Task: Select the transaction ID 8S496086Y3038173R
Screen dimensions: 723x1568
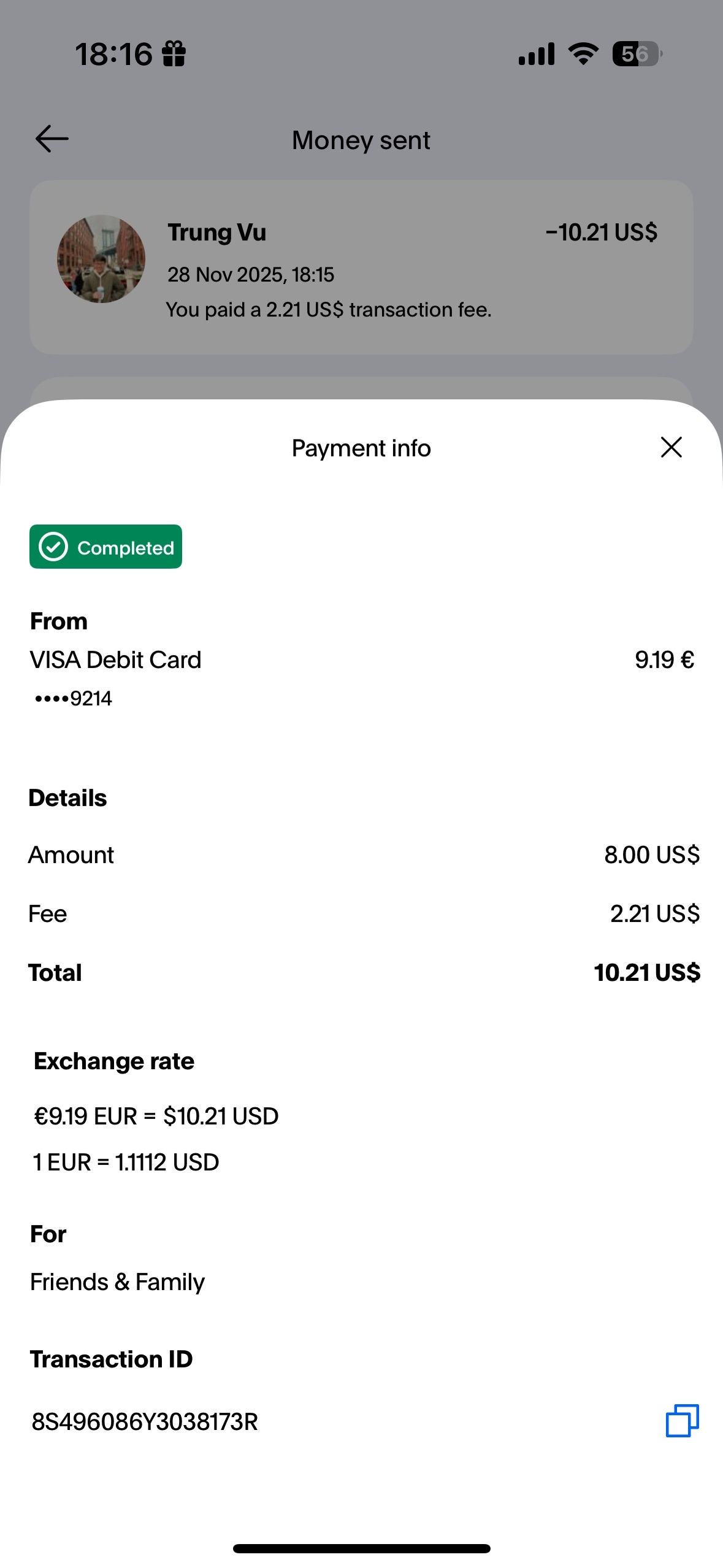Action: 145,1421
